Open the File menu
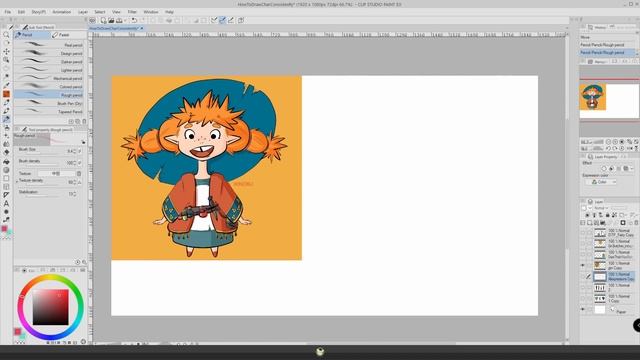 (x=8, y=12)
